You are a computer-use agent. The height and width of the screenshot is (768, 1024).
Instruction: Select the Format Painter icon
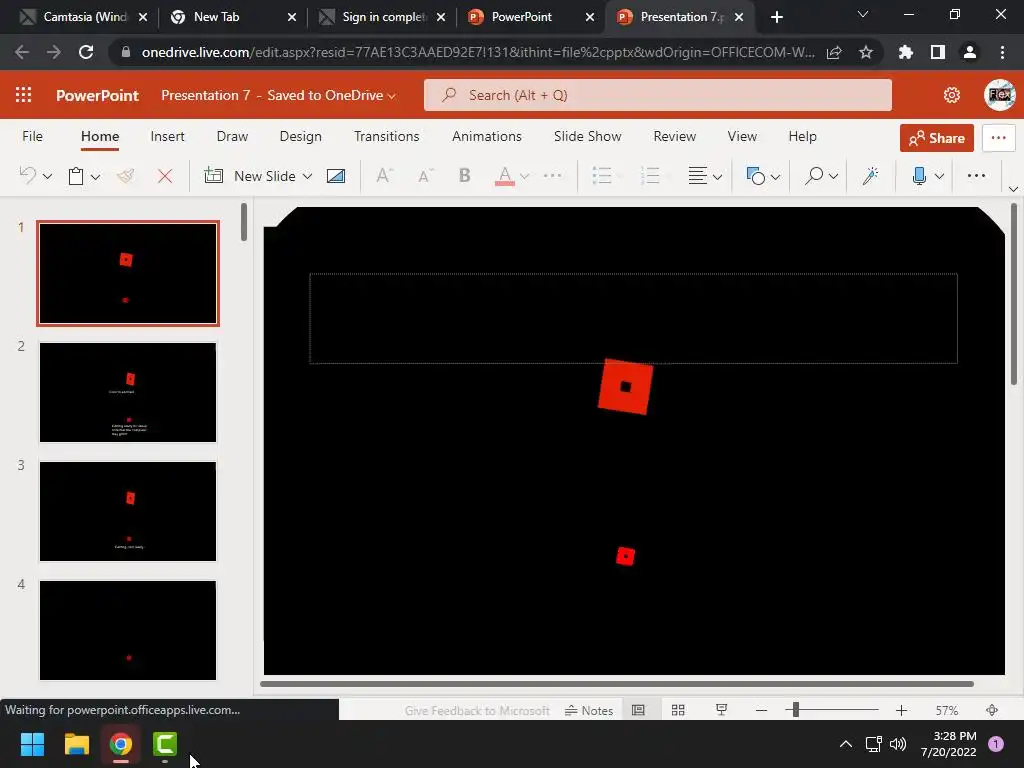coord(126,176)
